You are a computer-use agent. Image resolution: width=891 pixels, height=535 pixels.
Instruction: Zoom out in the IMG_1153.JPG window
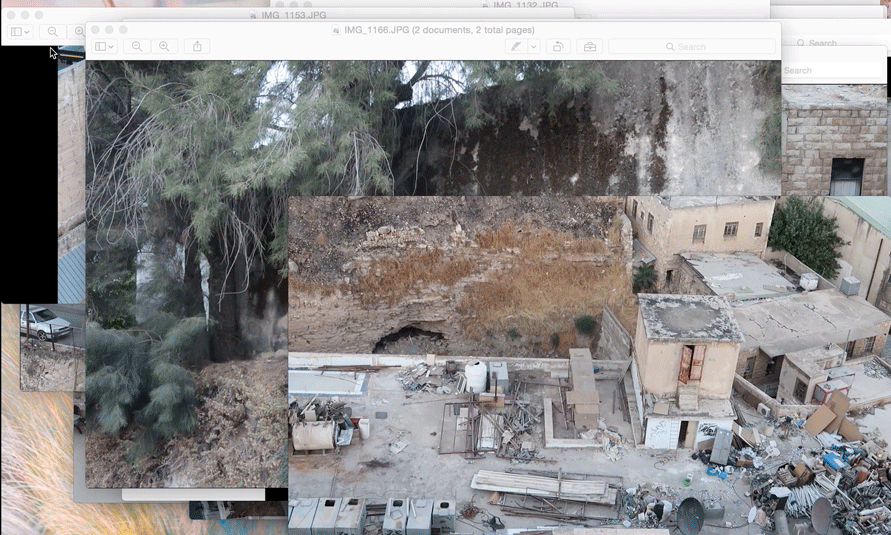52,32
